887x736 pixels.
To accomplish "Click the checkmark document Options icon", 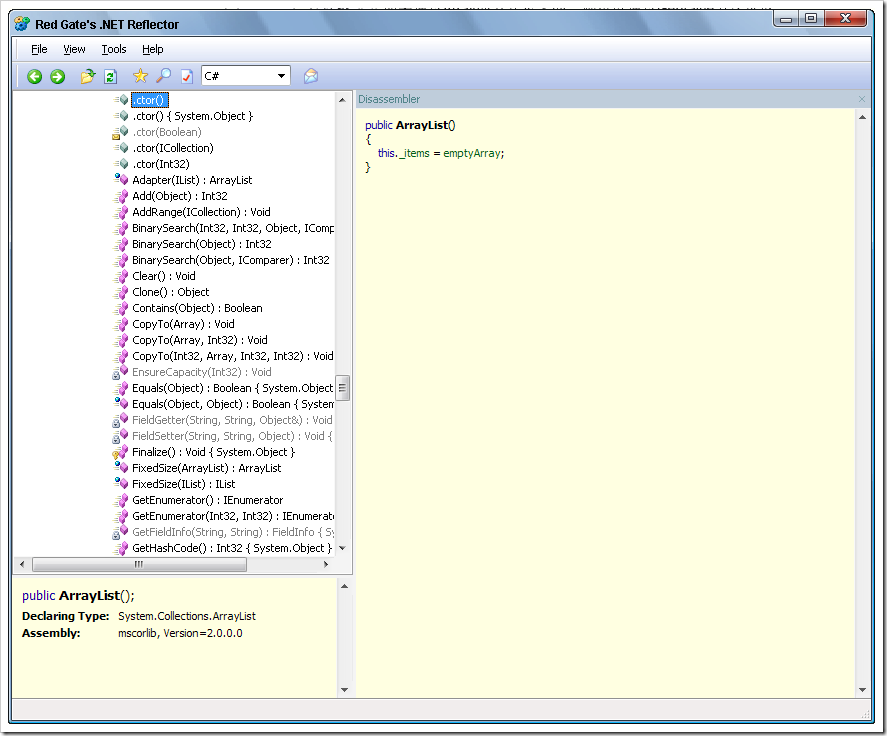I will (187, 76).
